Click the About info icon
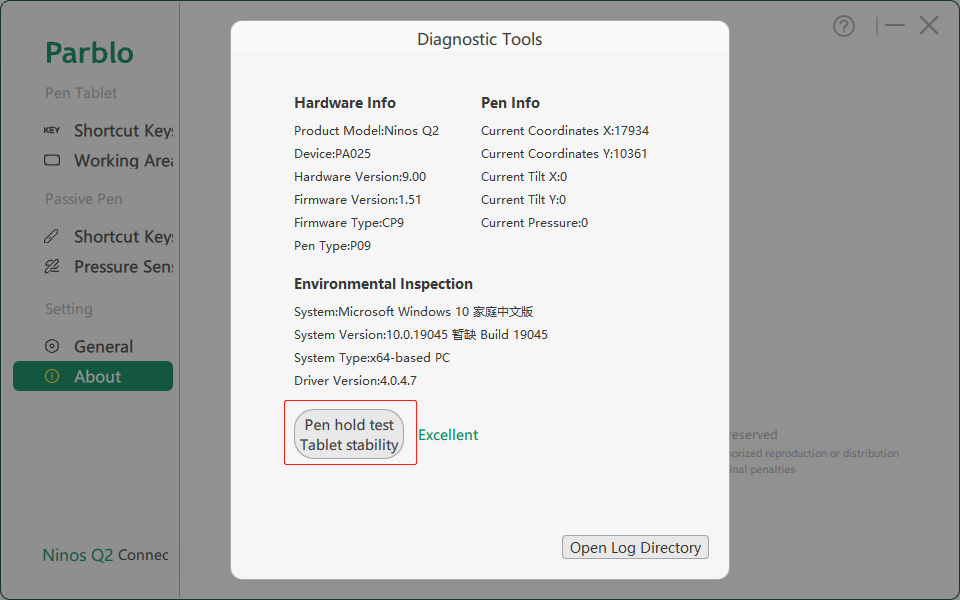The image size is (960, 600). (x=52, y=376)
